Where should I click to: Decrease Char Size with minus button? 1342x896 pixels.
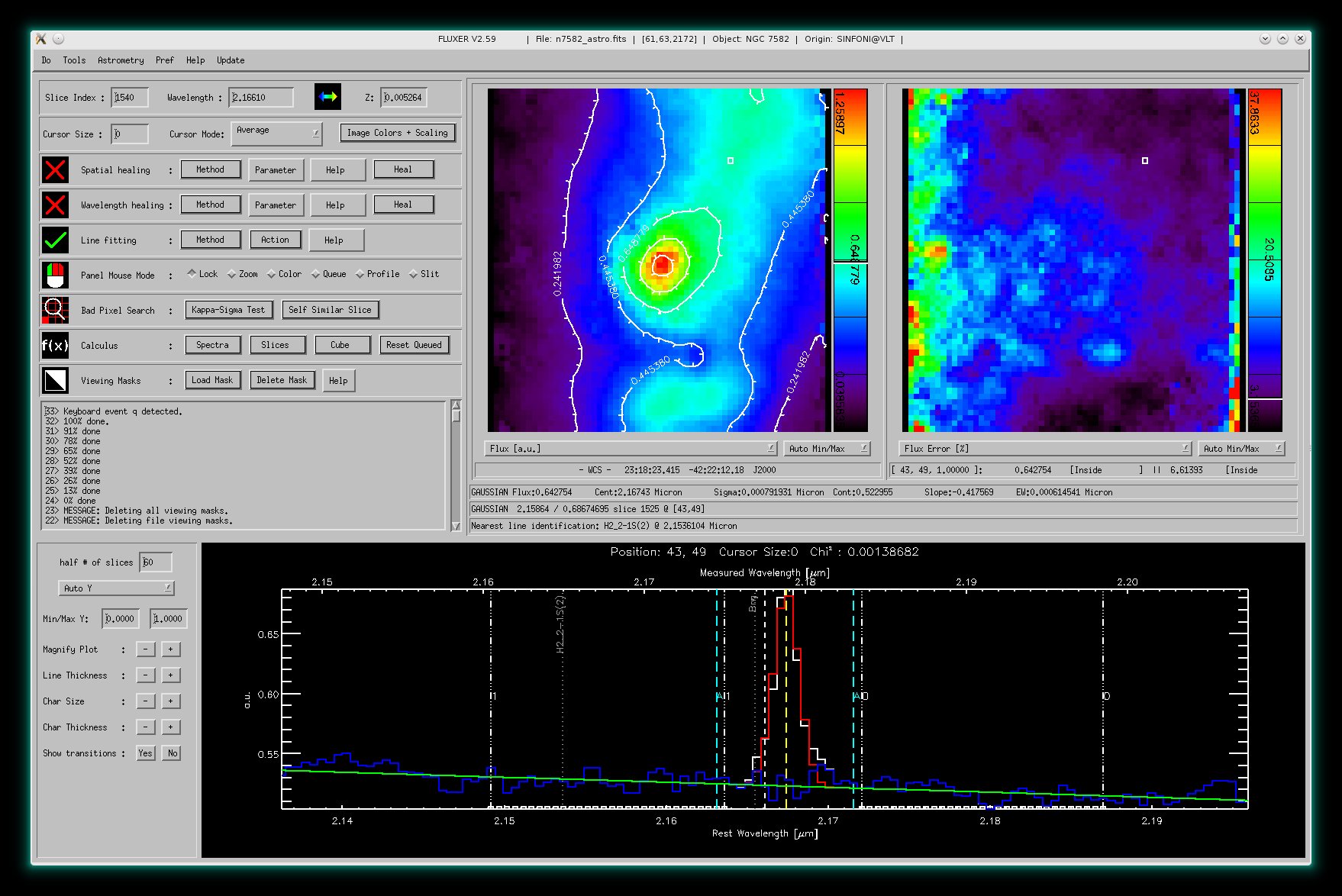(145, 701)
